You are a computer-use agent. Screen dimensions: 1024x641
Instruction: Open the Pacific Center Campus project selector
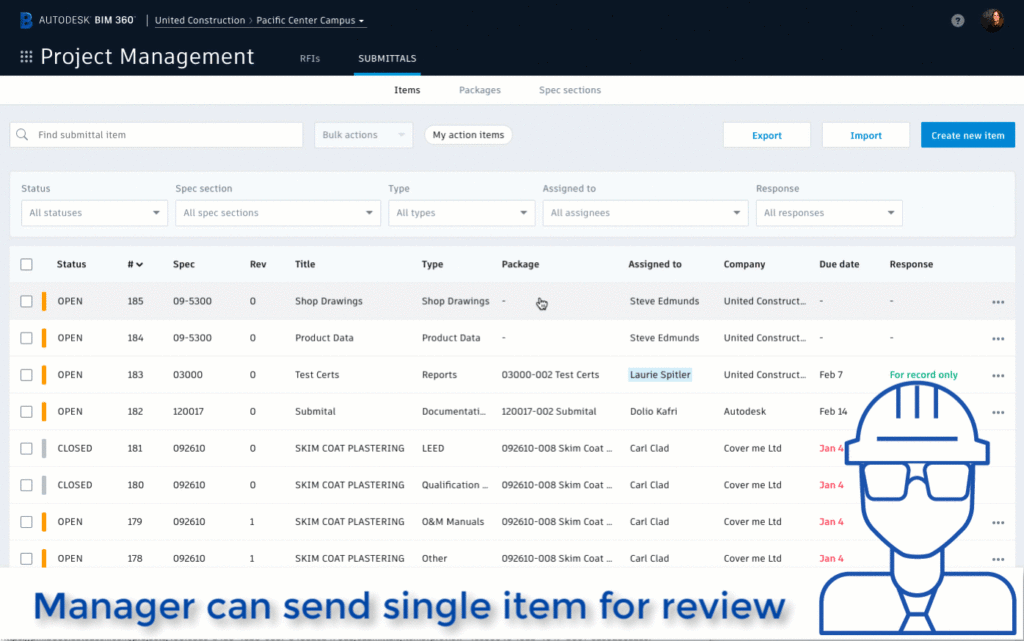310,20
